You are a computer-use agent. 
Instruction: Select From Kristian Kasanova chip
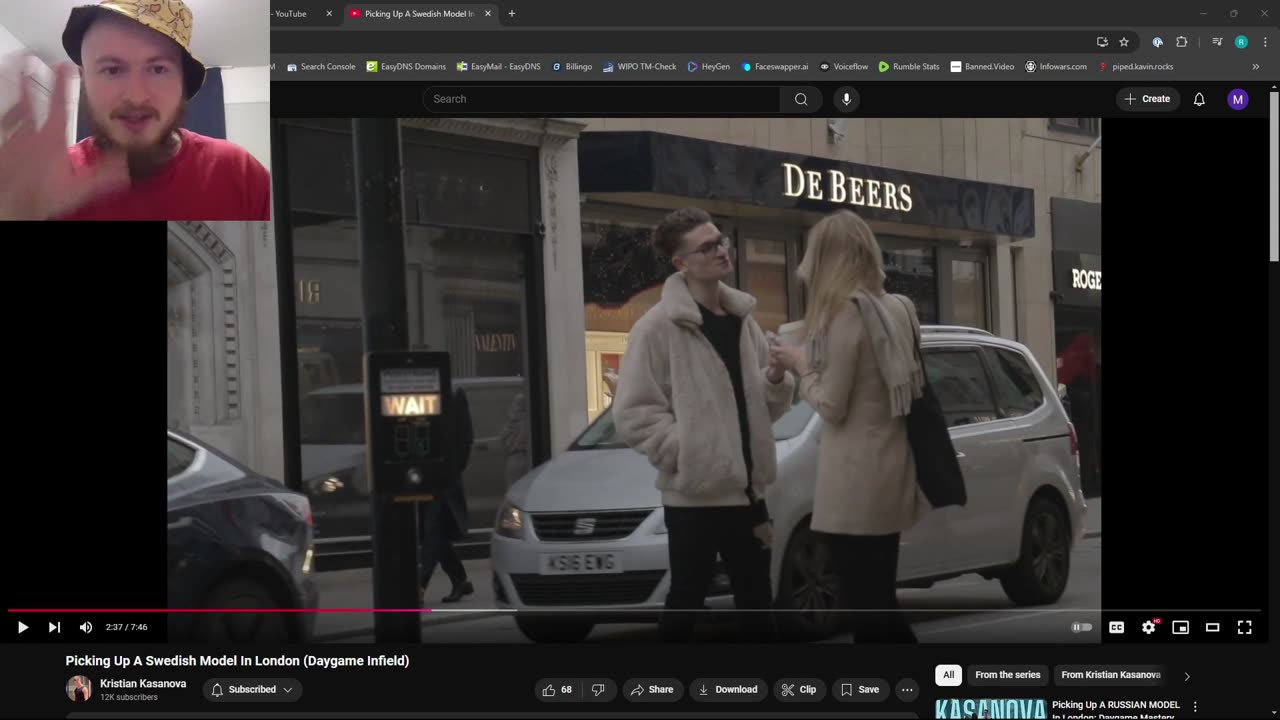pos(1110,675)
